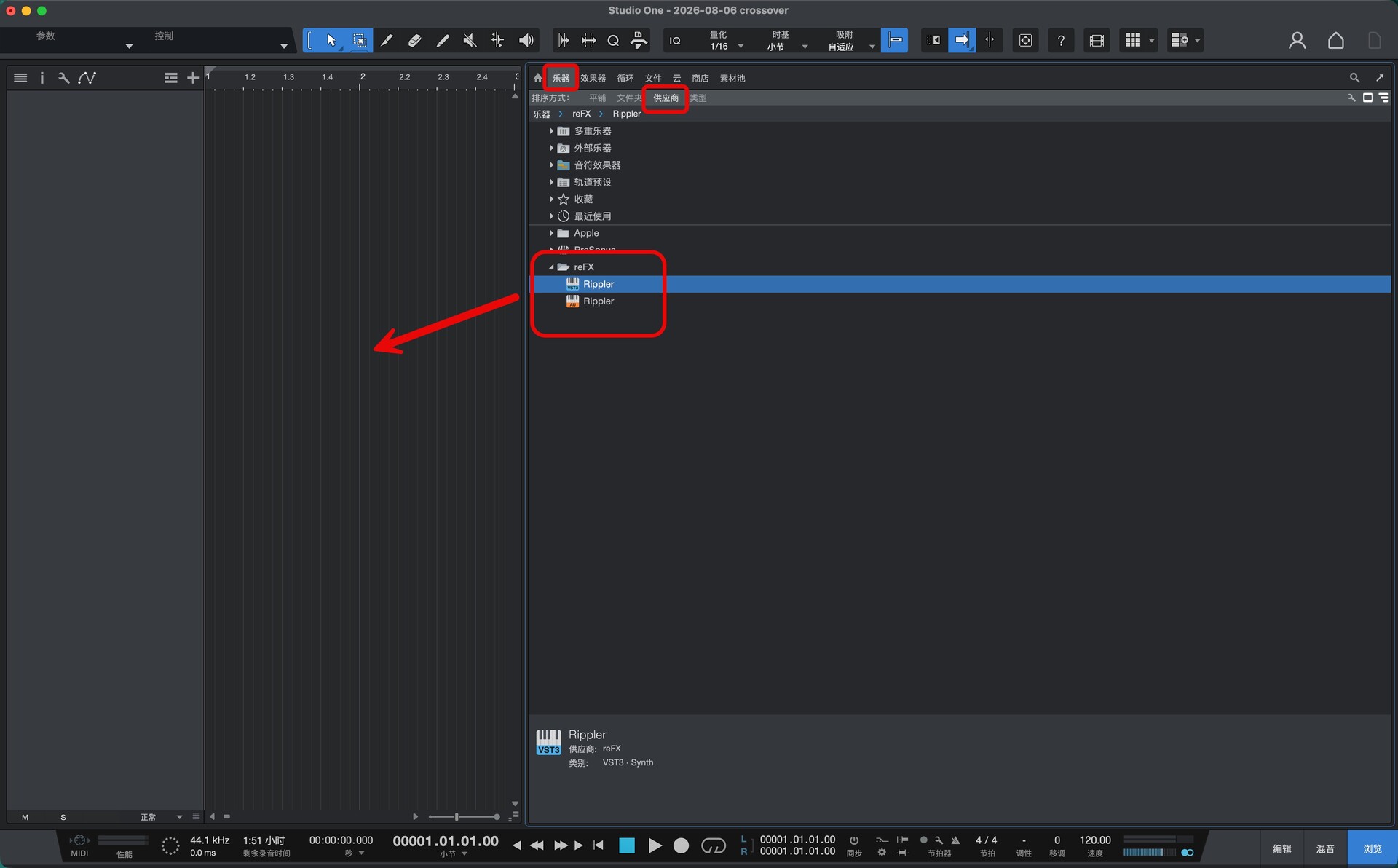This screenshot has width=1398, height=868.
Task: Toggle cursor follows edit position
Action: (990, 40)
